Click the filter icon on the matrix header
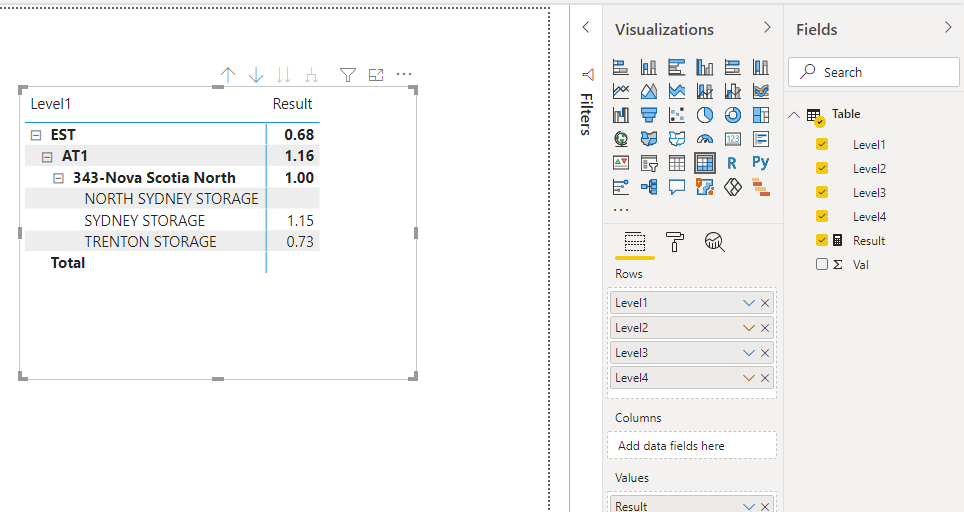 348,75
